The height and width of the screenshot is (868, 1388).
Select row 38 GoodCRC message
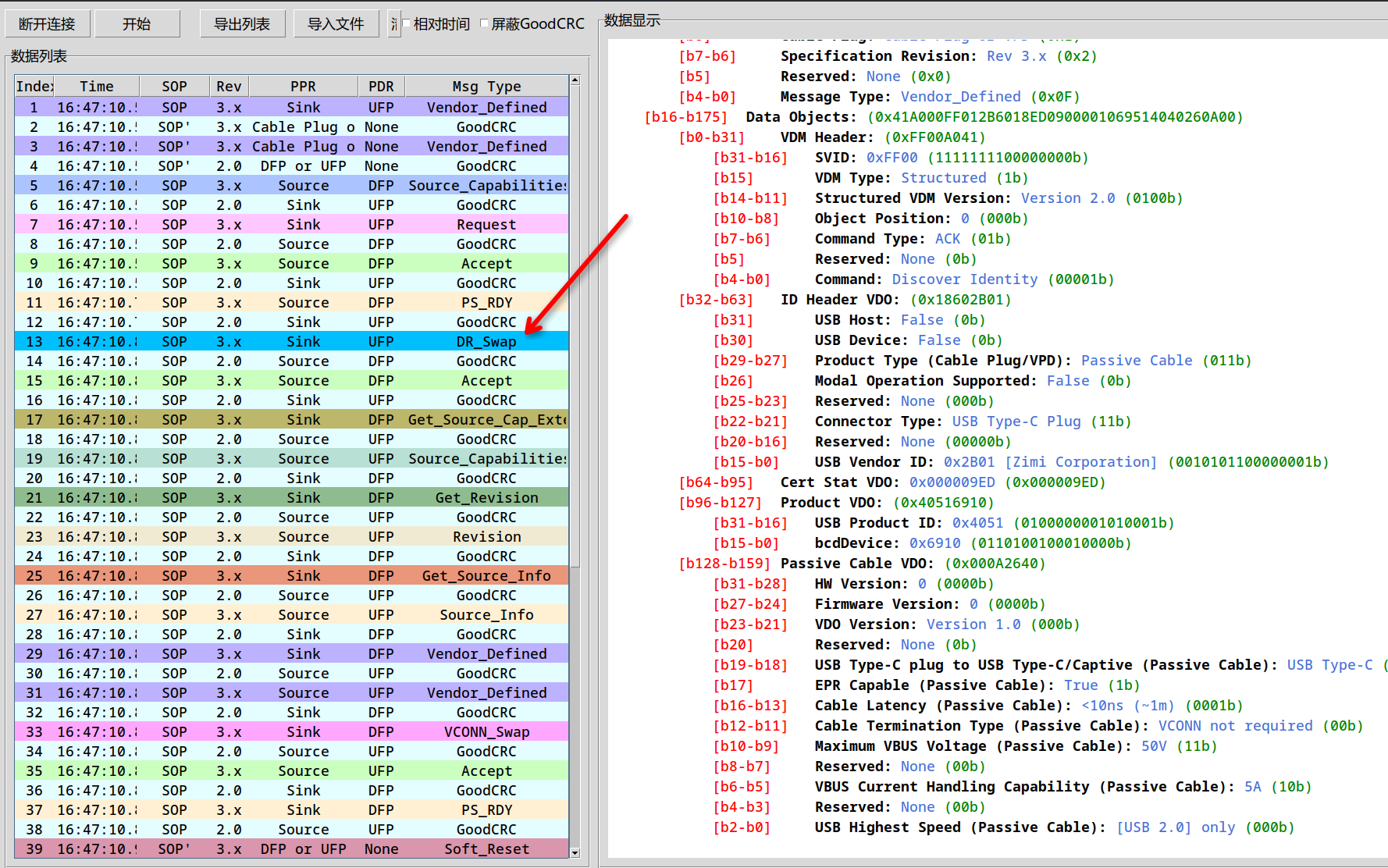tap(291, 829)
